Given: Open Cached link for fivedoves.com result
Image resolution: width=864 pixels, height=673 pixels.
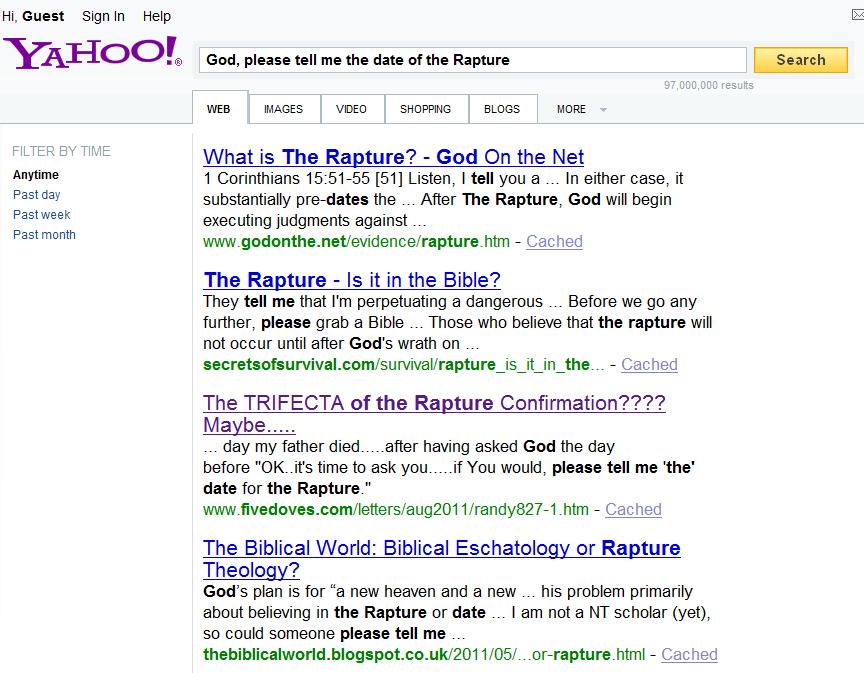Looking at the screenshot, I should [633, 509].
